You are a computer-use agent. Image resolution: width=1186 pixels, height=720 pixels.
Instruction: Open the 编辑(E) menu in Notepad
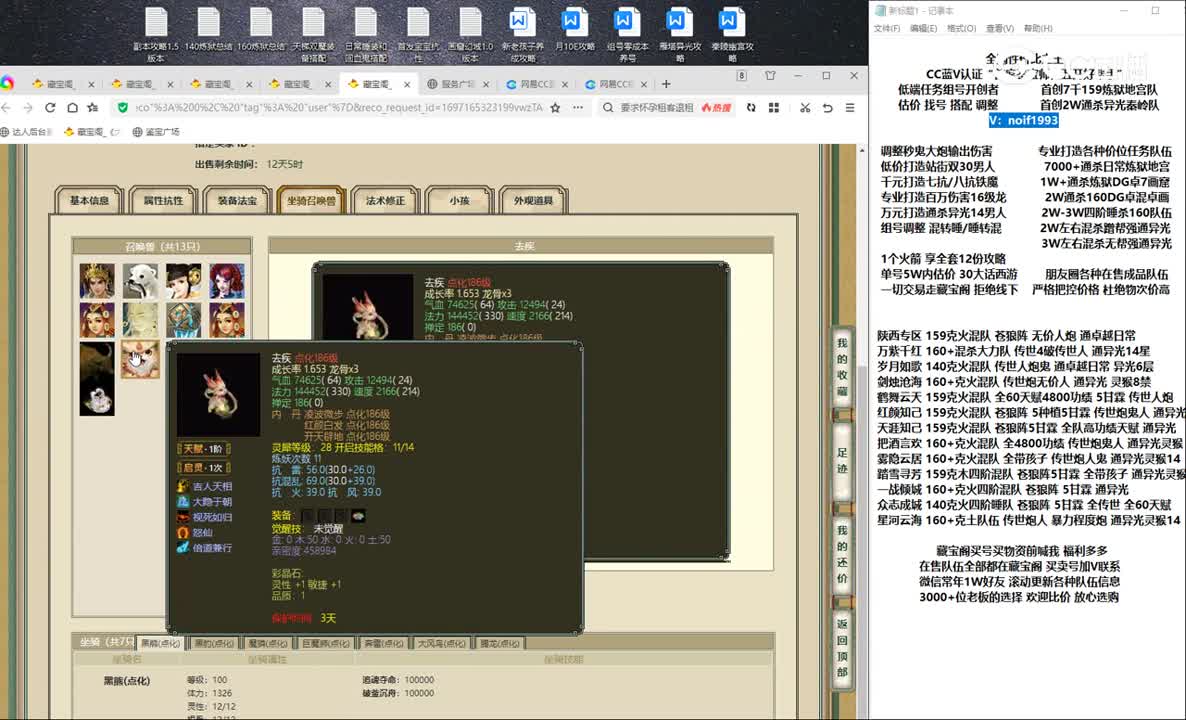click(924, 29)
